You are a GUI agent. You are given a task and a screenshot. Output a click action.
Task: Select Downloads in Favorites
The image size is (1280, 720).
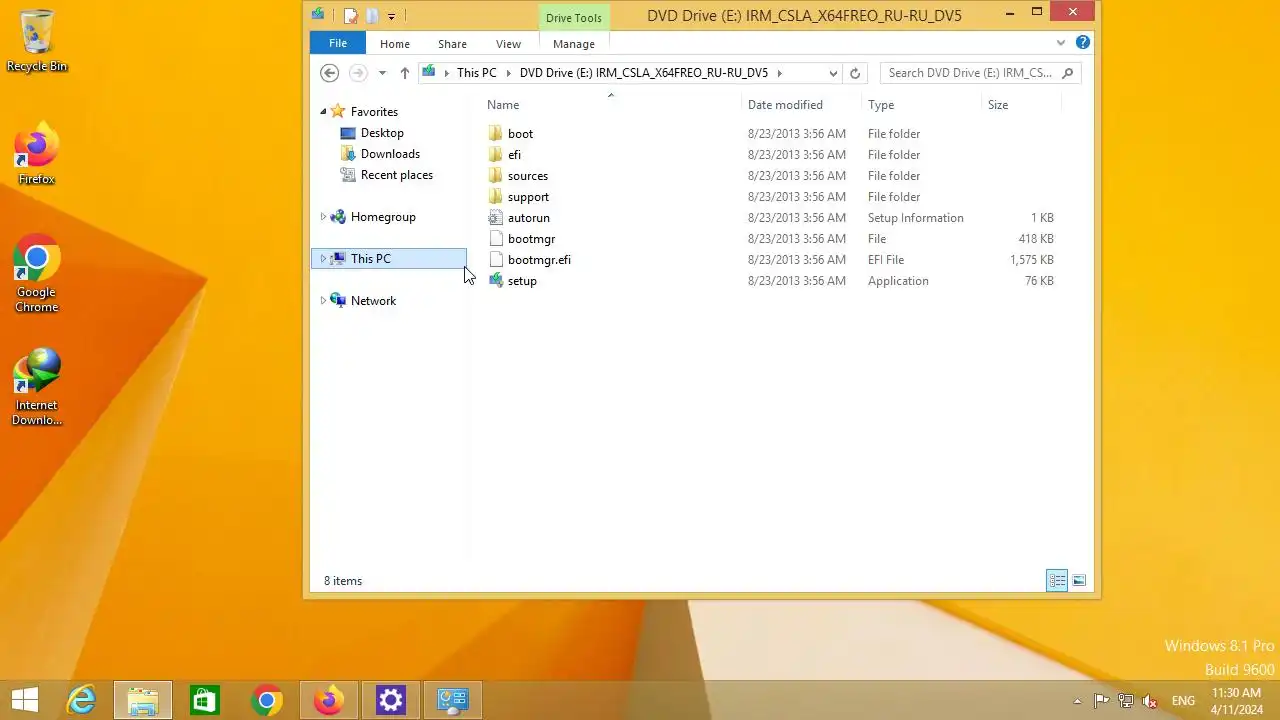coord(390,154)
